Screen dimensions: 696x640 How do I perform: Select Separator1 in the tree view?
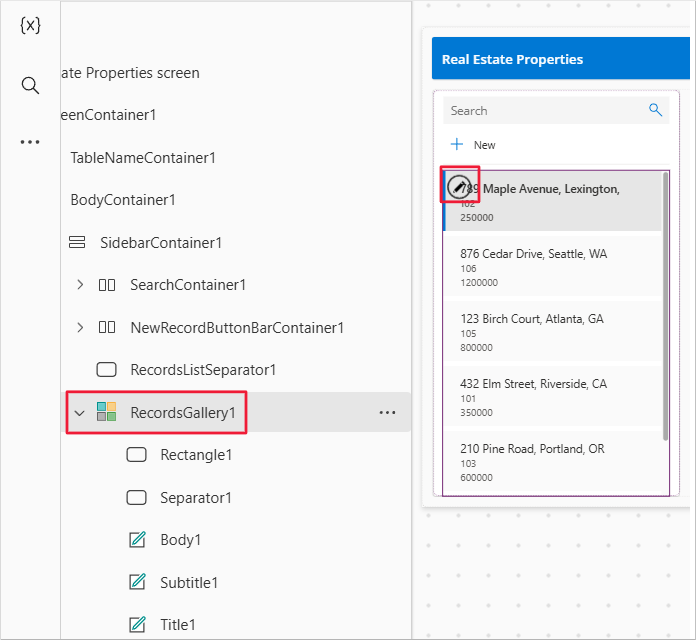pyautogui.click(x=196, y=498)
